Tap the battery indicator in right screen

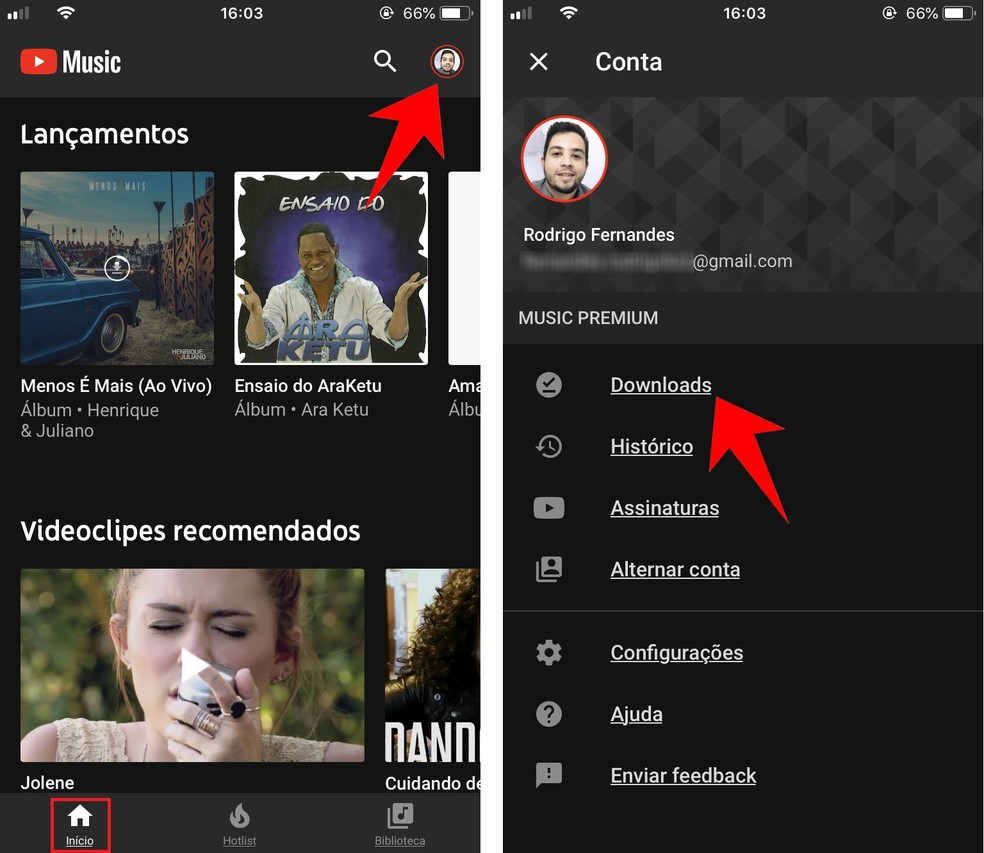pos(960,13)
